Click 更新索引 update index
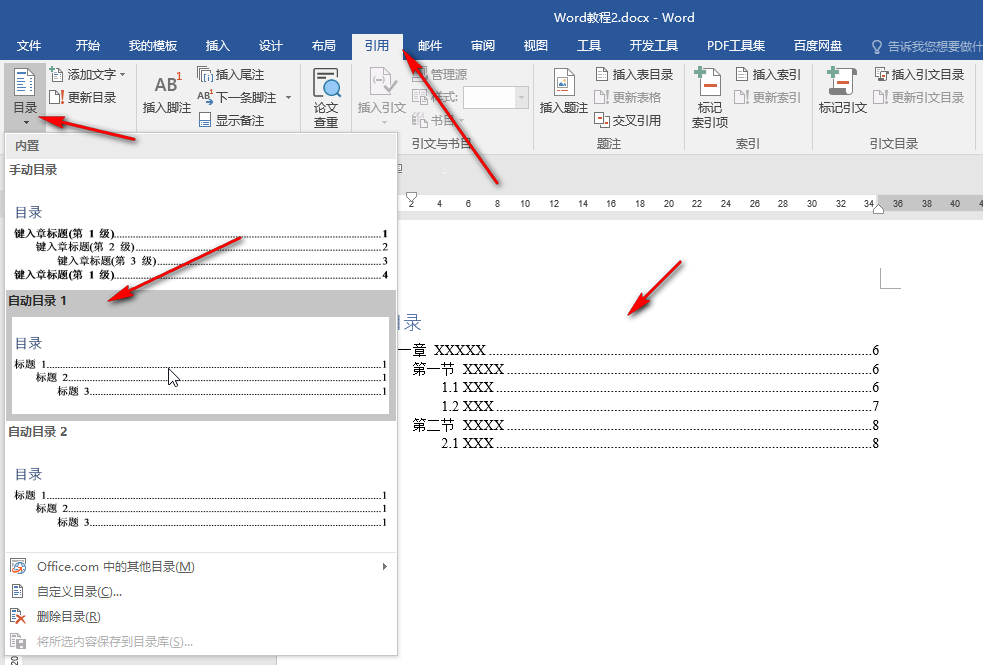Viewport: 983px width, 665px height. [768, 98]
